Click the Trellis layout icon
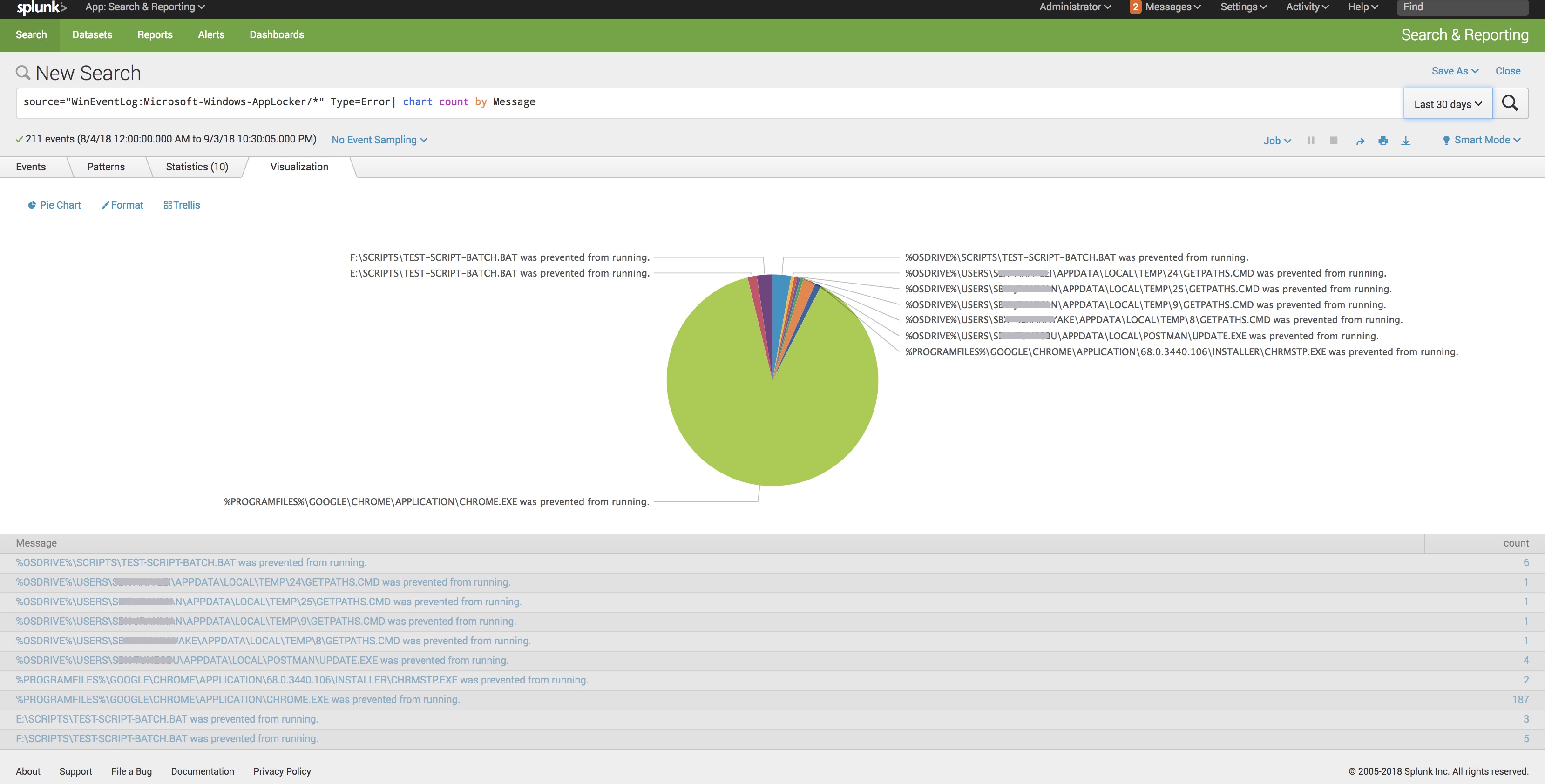This screenshot has height=784, width=1545. (x=182, y=204)
